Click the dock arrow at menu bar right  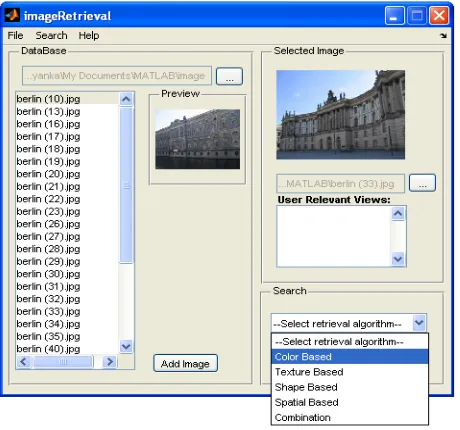pyautogui.click(x=443, y=35)
